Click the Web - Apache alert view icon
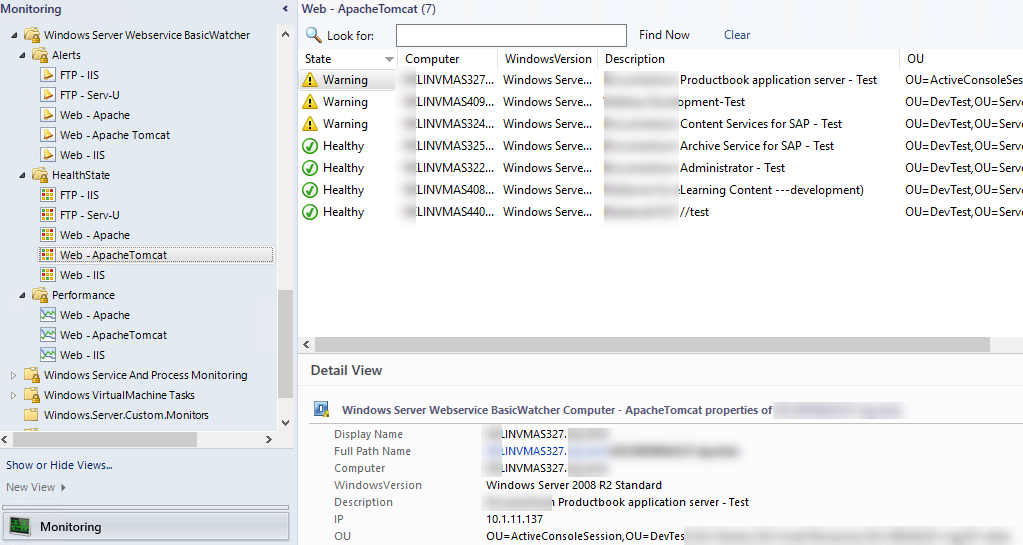Screen dimensions: 1023x545 [48, 115]
